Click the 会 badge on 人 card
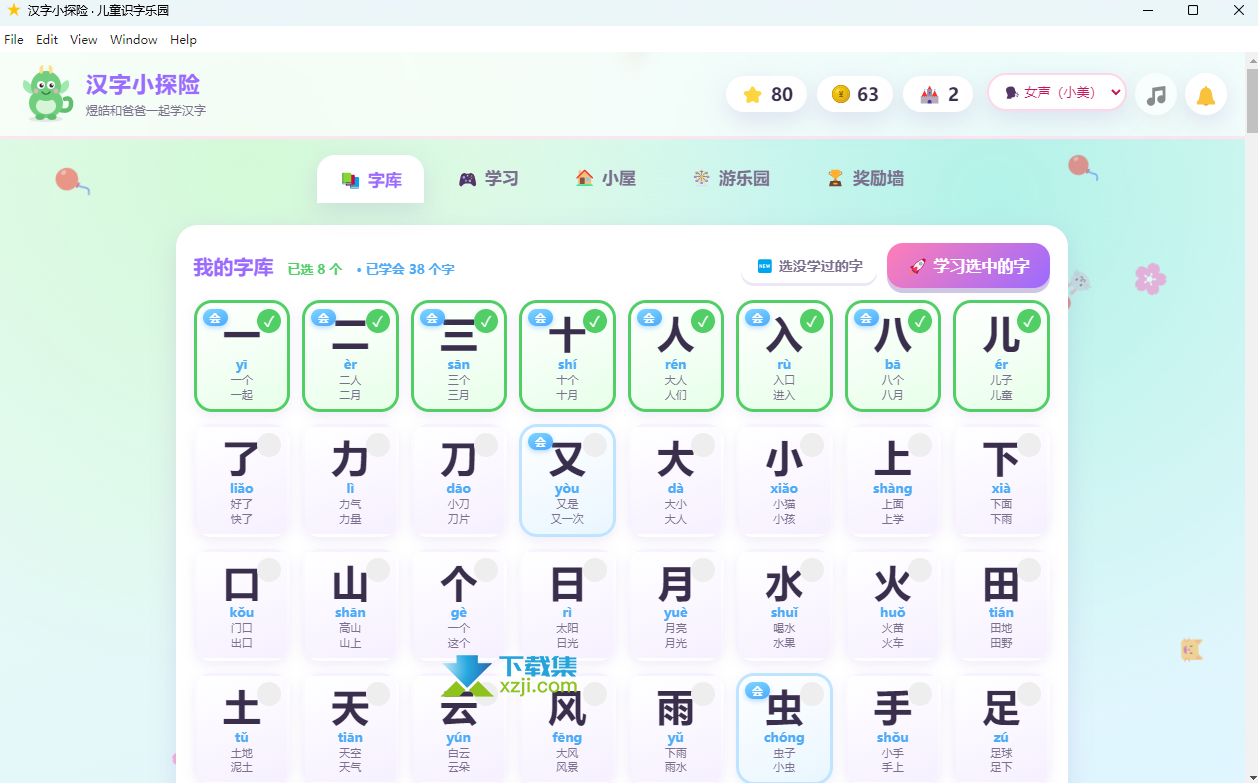Viewport: 1258px width, 783px height. 649,318
